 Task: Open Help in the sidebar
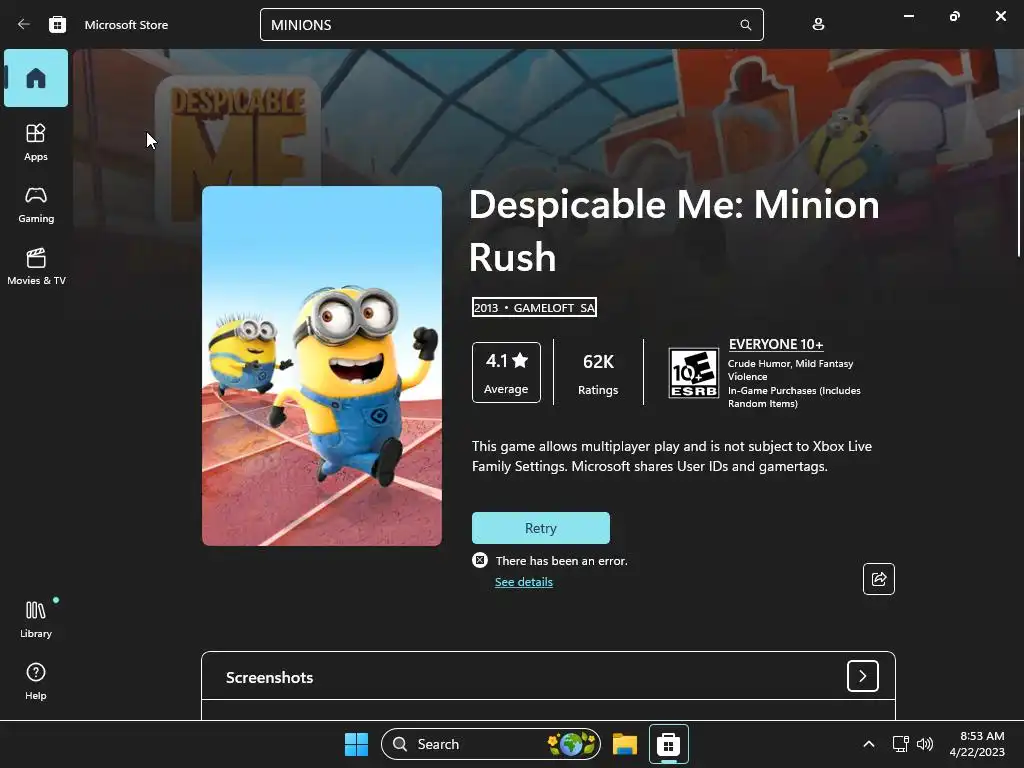pos(36,681)
